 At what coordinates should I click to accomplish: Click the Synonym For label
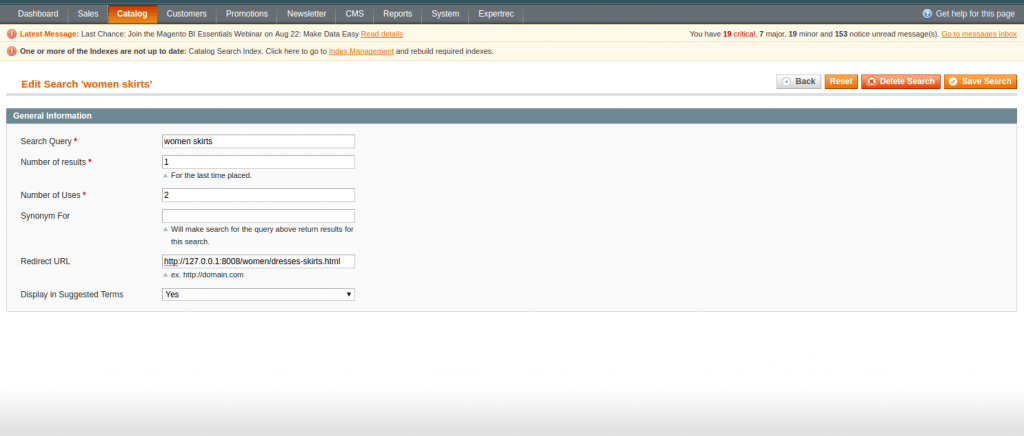pos(45,216)
